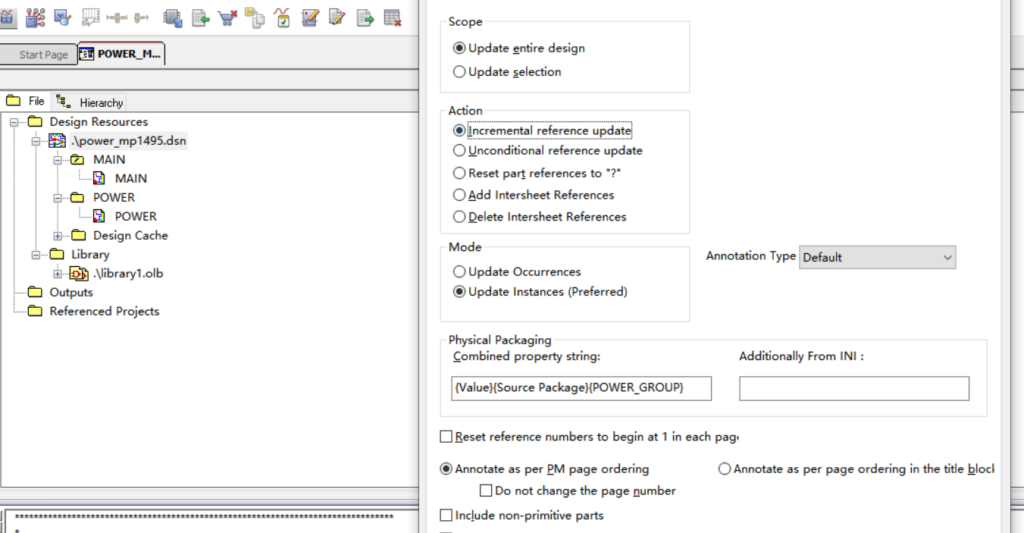1024x533 pixels.
Task: Expand the Design Cache folder
Action: tap(58, 236)
